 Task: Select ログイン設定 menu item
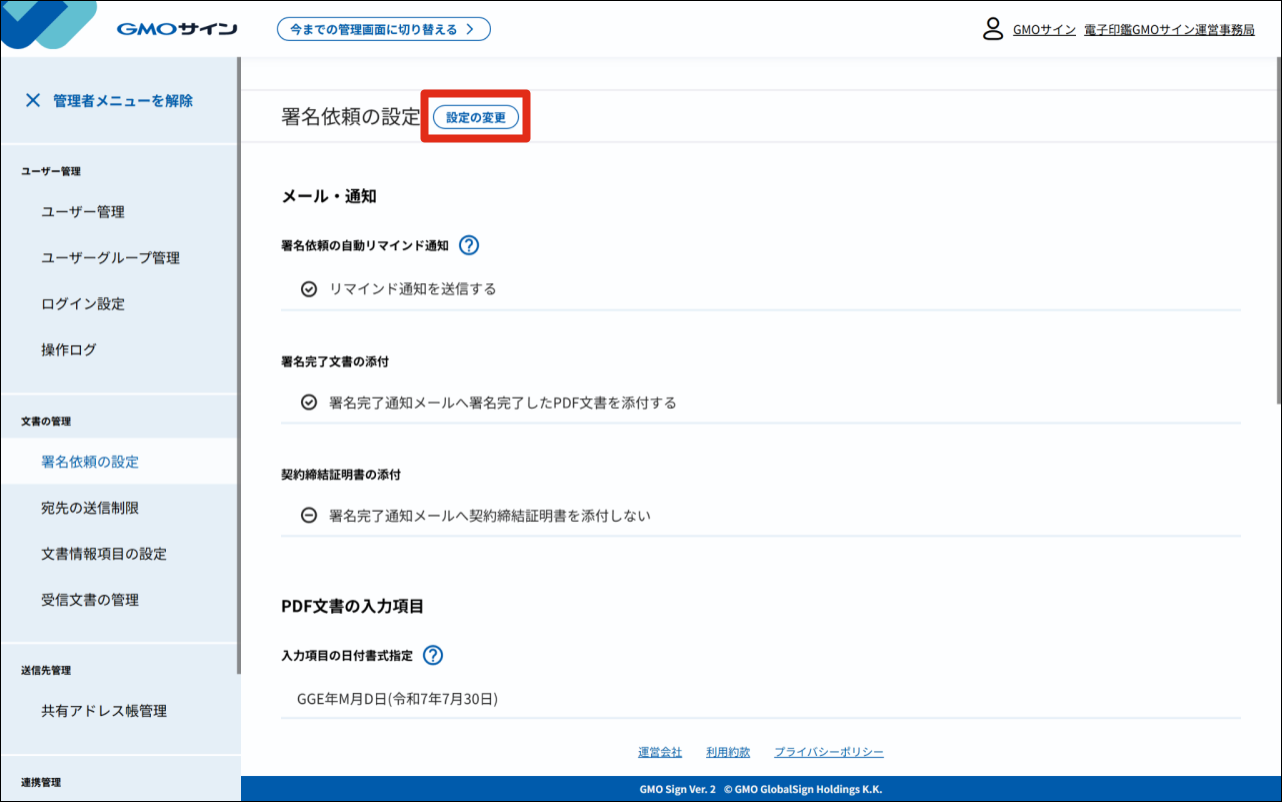pos(83,304)
